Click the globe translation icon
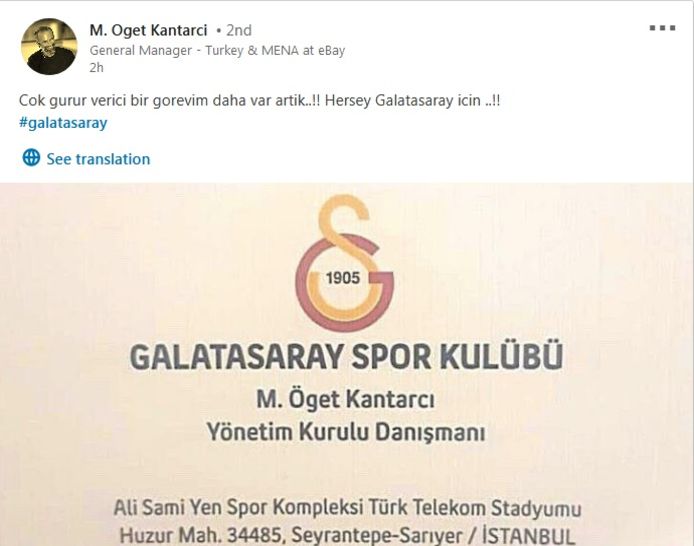Screen dimensions: 694x546 31,157
